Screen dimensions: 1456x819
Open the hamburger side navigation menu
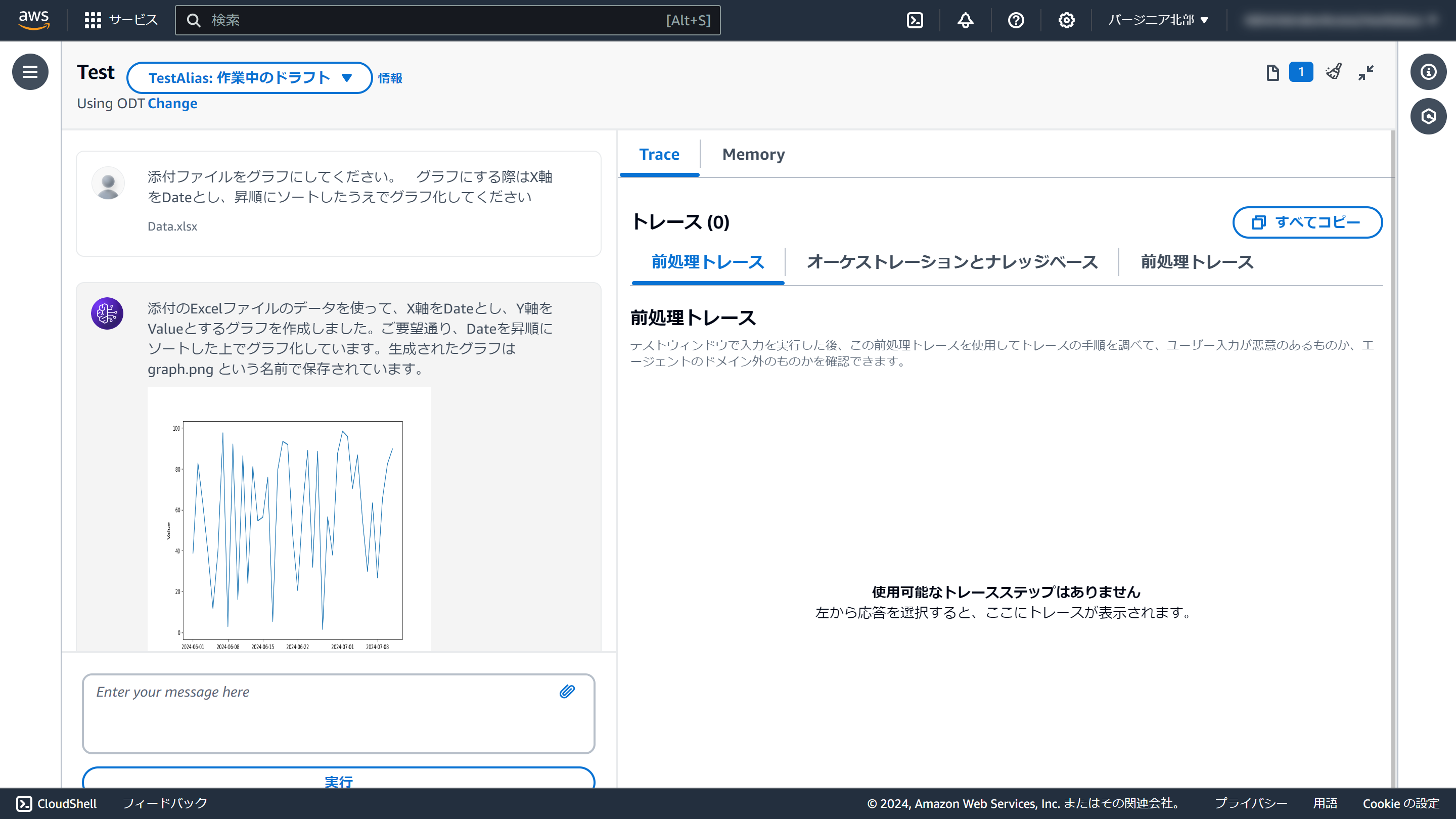click(x=30, y=72)
